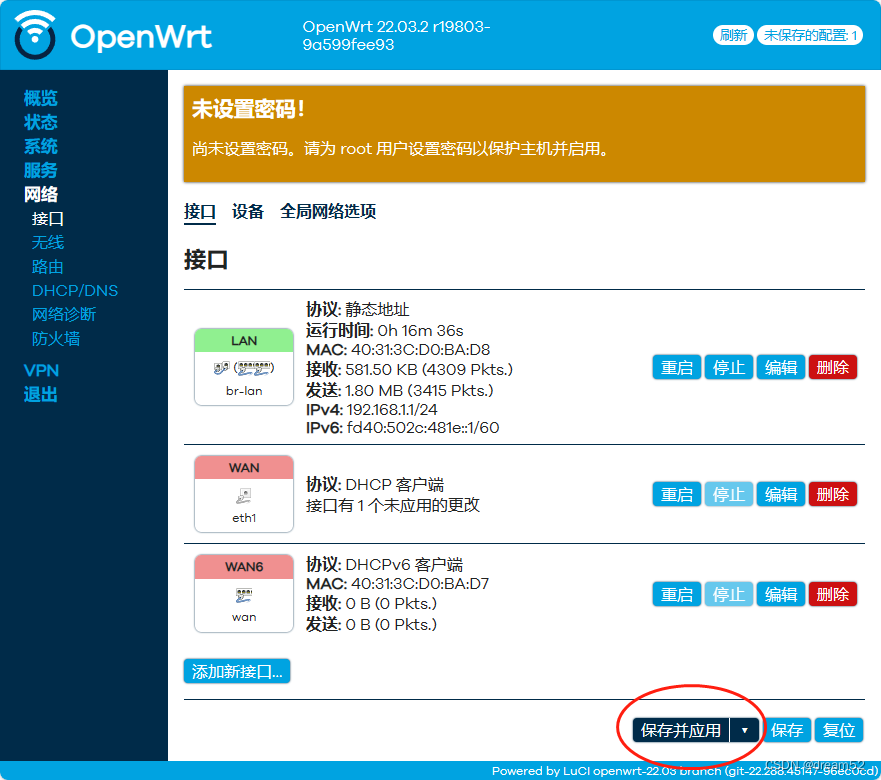881x780 pixels.
Task: Click 保存并应用 to save and apply
Action: (681, 730)
